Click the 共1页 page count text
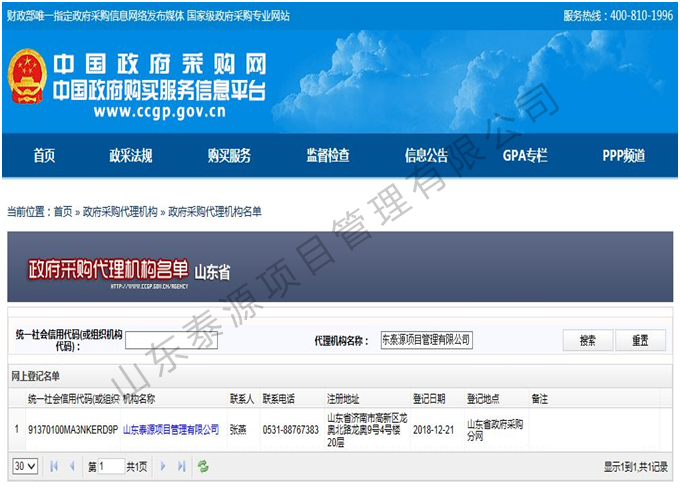 (137, 467)
